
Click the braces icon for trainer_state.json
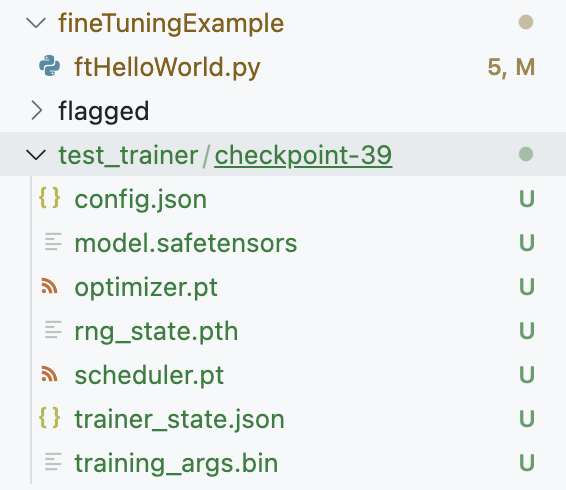[49, 418]
